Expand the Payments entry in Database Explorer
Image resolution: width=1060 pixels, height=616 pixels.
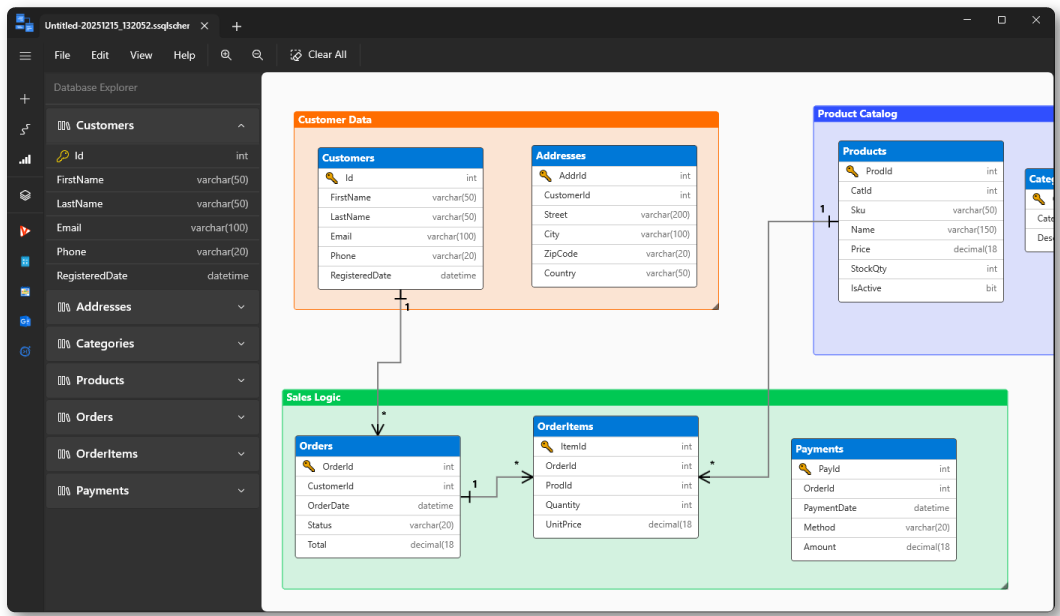tap(240, 490)
